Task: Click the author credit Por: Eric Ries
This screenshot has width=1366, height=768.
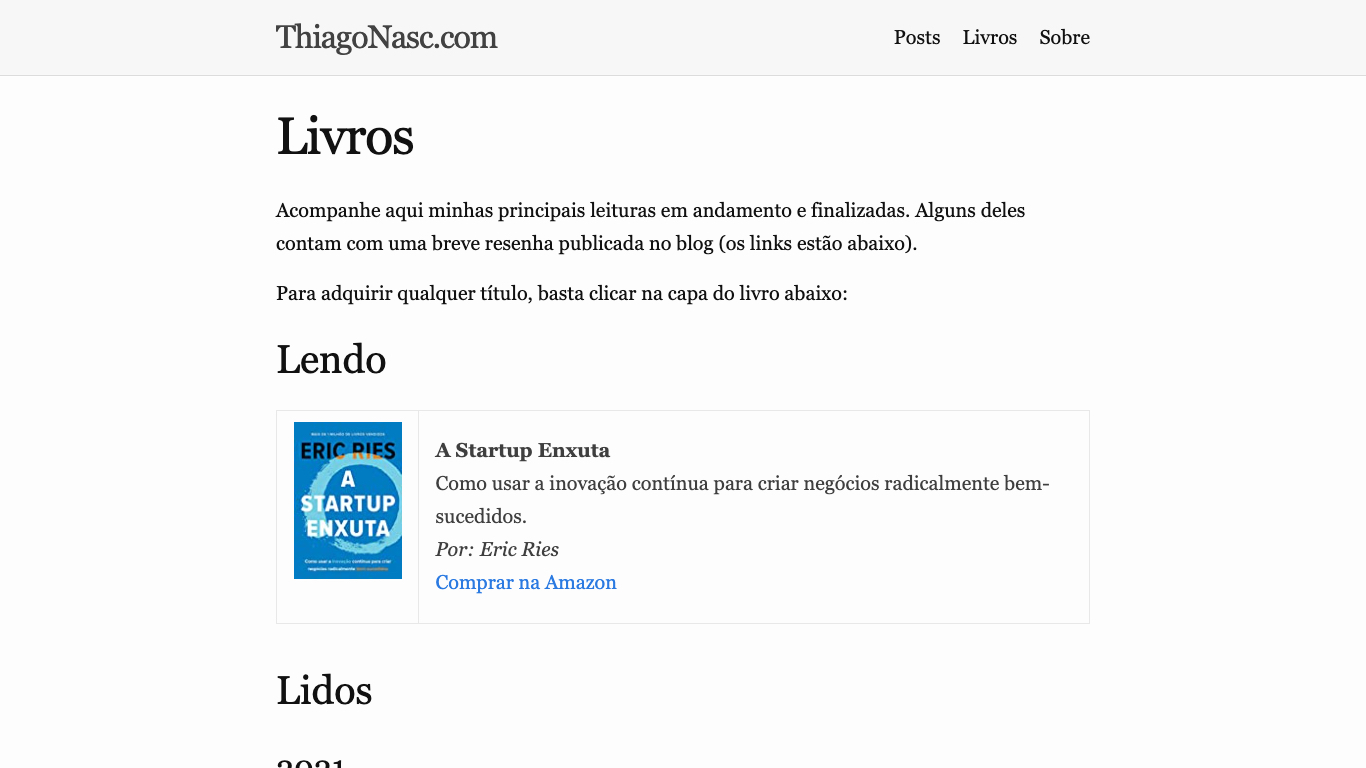Action: coord(497,549)
